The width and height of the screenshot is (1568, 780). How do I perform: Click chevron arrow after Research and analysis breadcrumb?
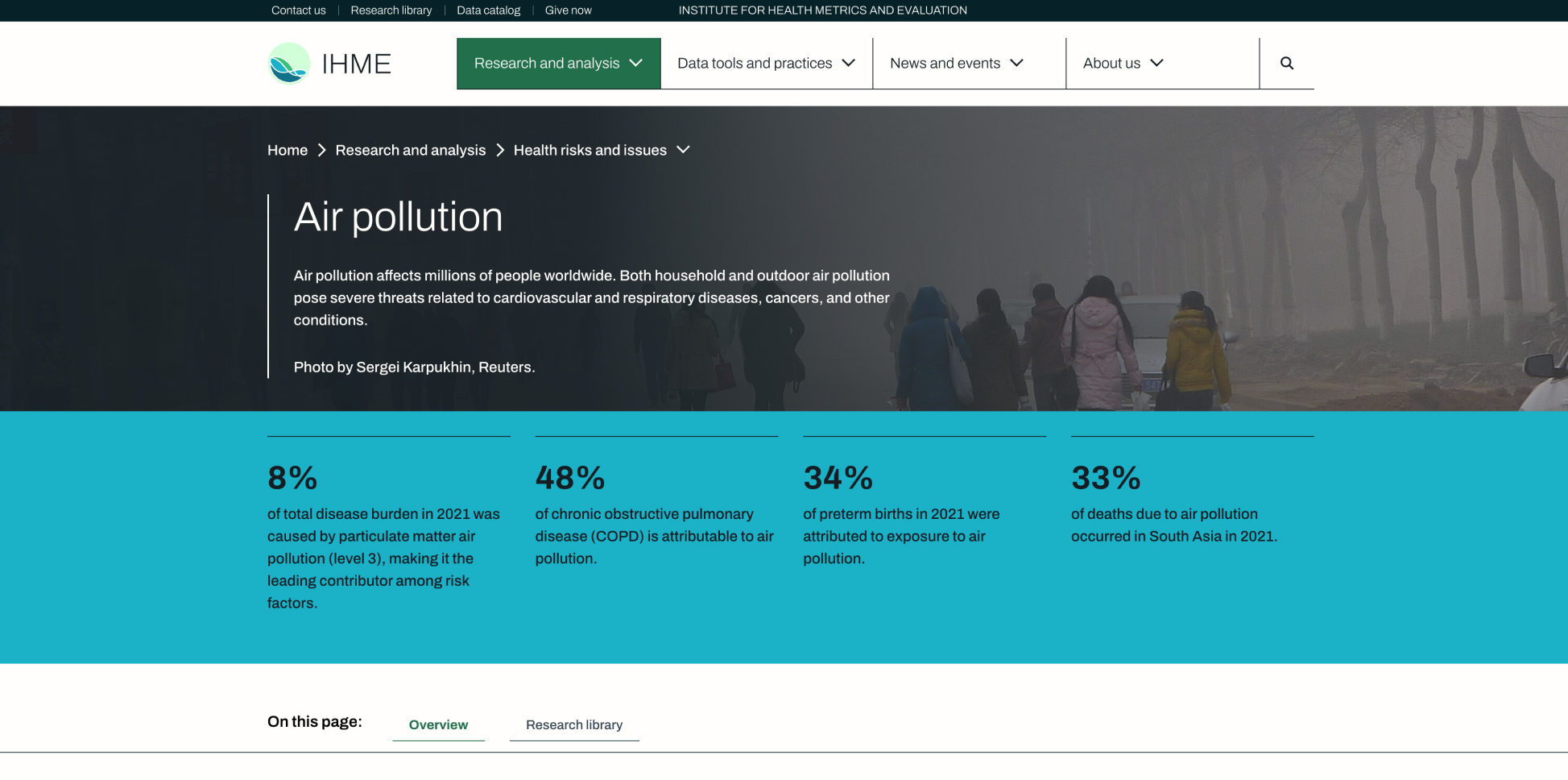[x=500, y=151]
